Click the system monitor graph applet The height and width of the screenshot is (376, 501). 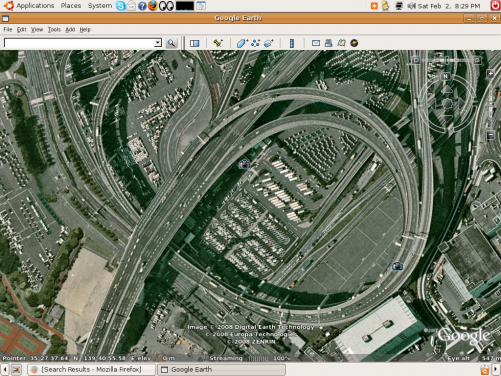pyautogui.click(x=185, y=6)
